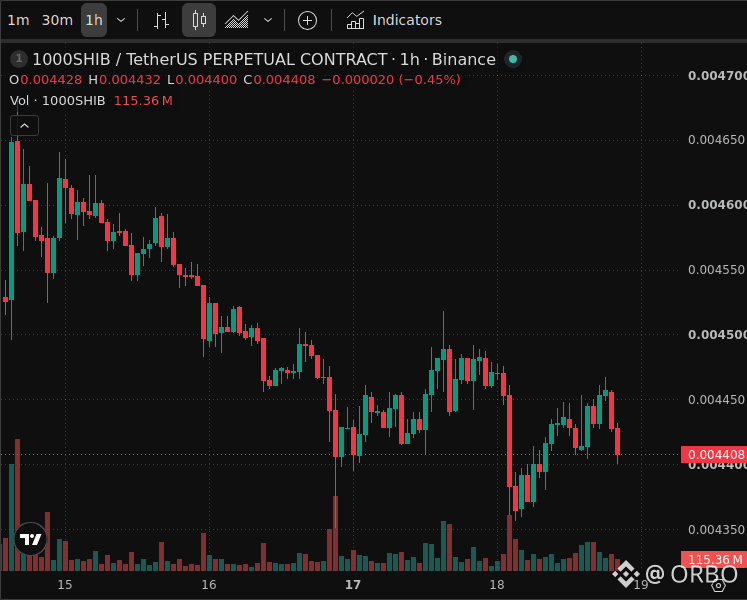The height and width of the screenshot is (600, 747).
Task: Select the 30m timeframe
Action: click(57, 20)
